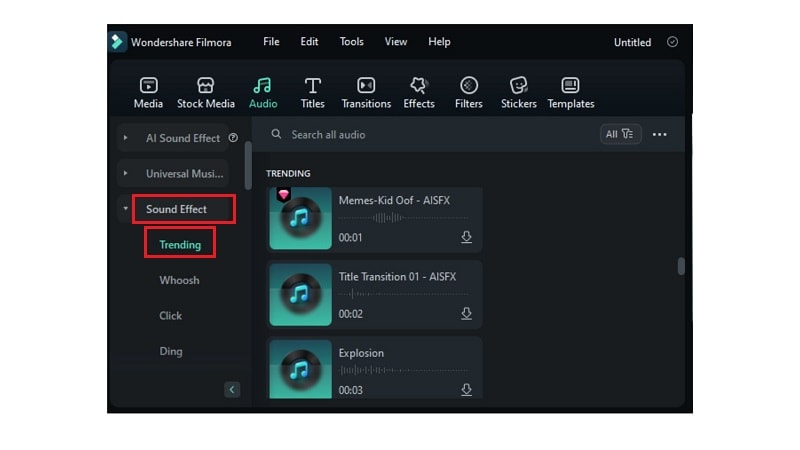Select Universal Musi... label

click(185, 174)
